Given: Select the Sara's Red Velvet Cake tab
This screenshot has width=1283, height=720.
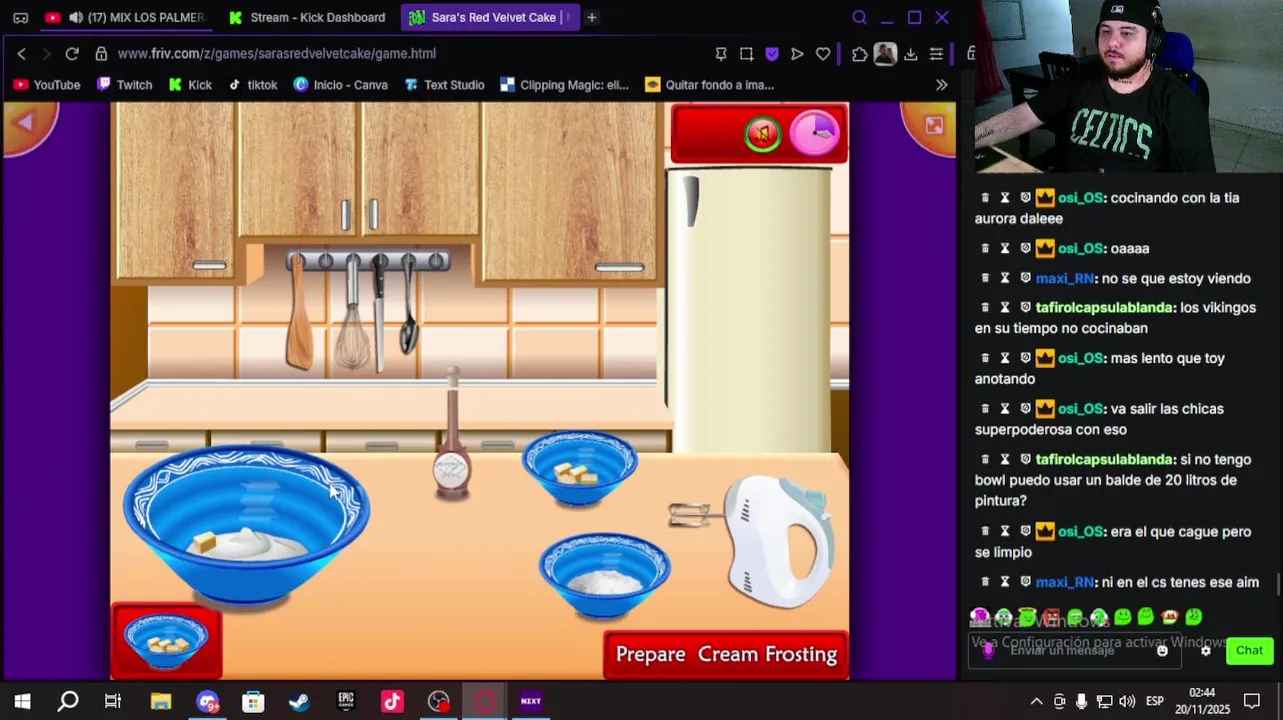Looking at the screenshot, I should (490, 17).
